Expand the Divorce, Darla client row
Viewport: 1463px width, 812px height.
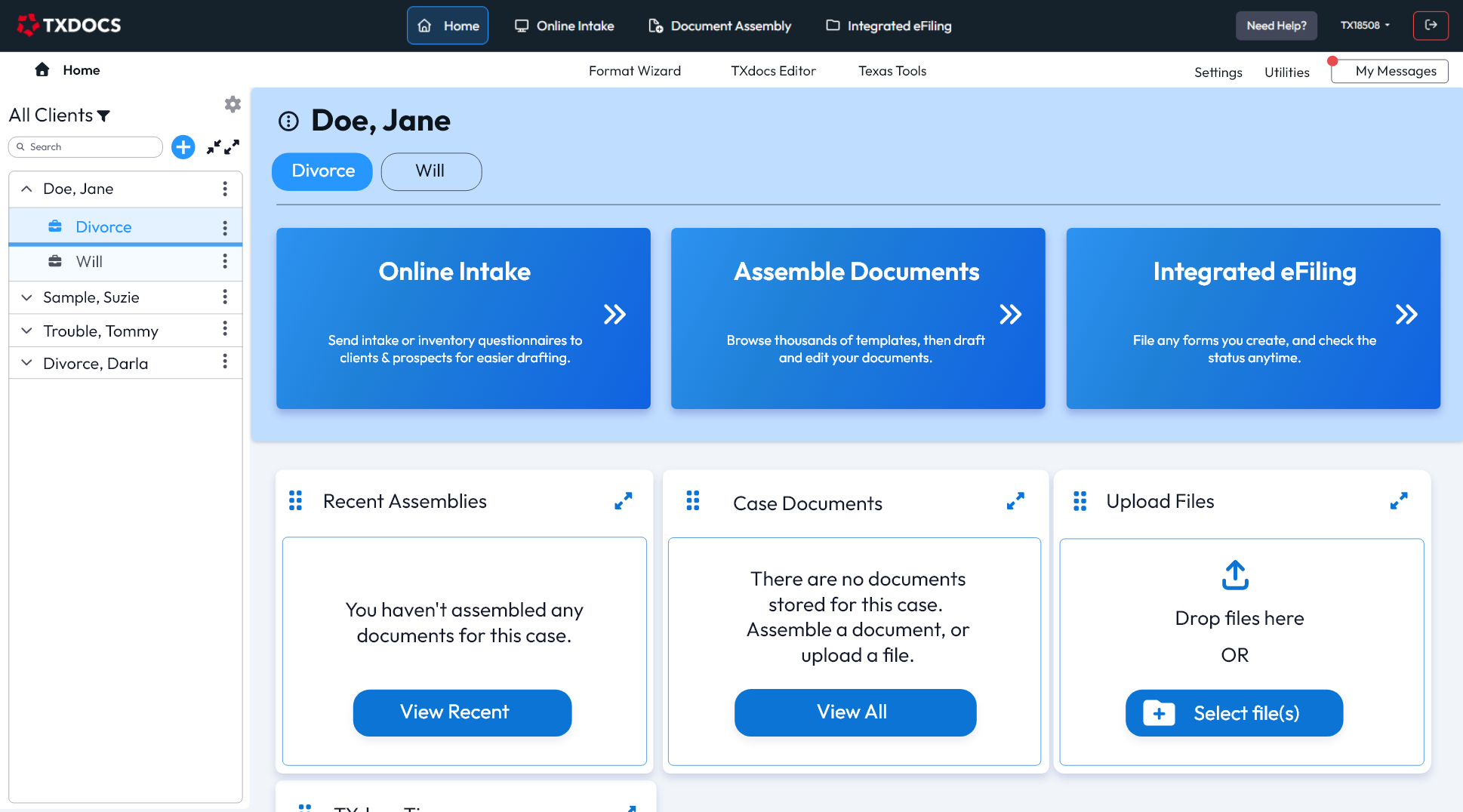pyautogui.click(x=26, y=363)
